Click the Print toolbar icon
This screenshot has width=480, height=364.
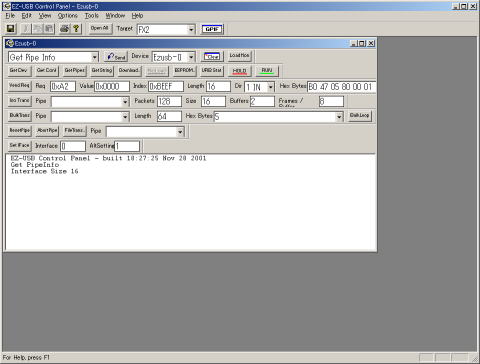[64, 29]
